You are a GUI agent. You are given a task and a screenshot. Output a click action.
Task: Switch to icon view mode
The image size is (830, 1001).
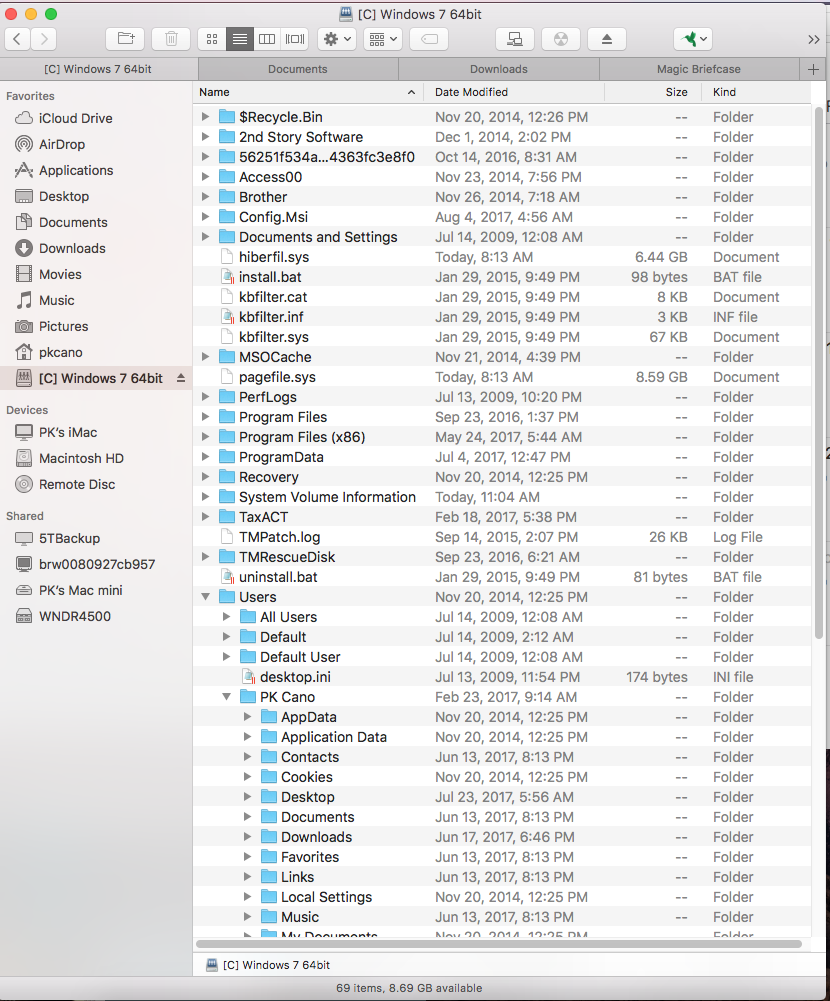(212, 39)
